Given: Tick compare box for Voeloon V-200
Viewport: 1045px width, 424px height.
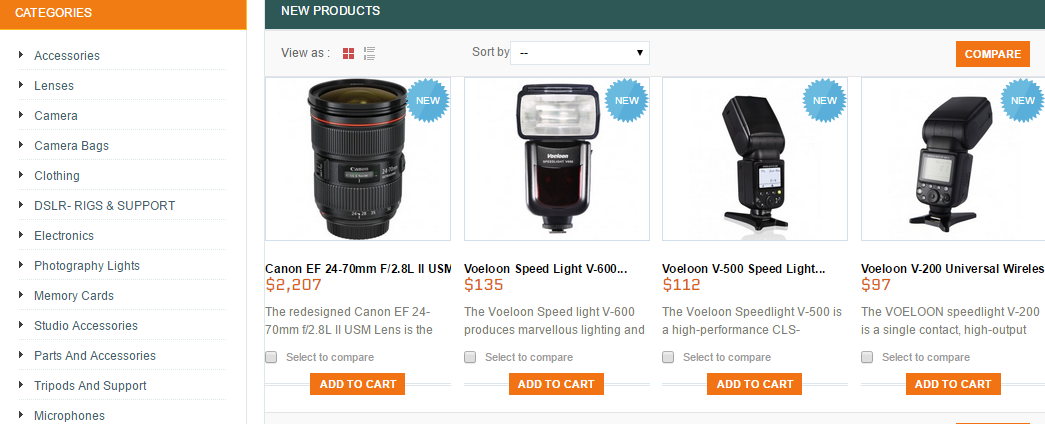Looking at the screenshot, I should [867, 357].
